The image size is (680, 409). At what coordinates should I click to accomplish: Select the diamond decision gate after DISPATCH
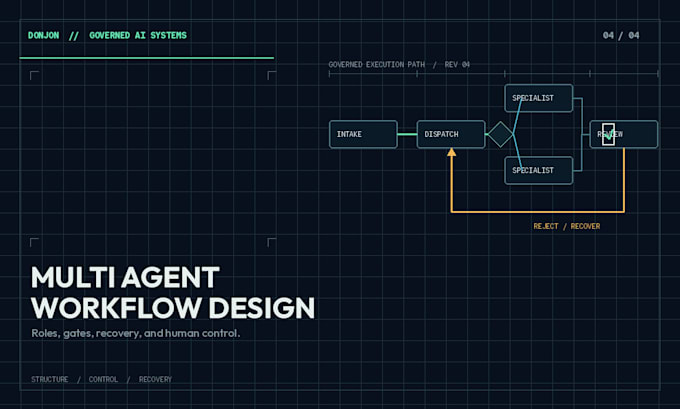[x=500, y=134]
